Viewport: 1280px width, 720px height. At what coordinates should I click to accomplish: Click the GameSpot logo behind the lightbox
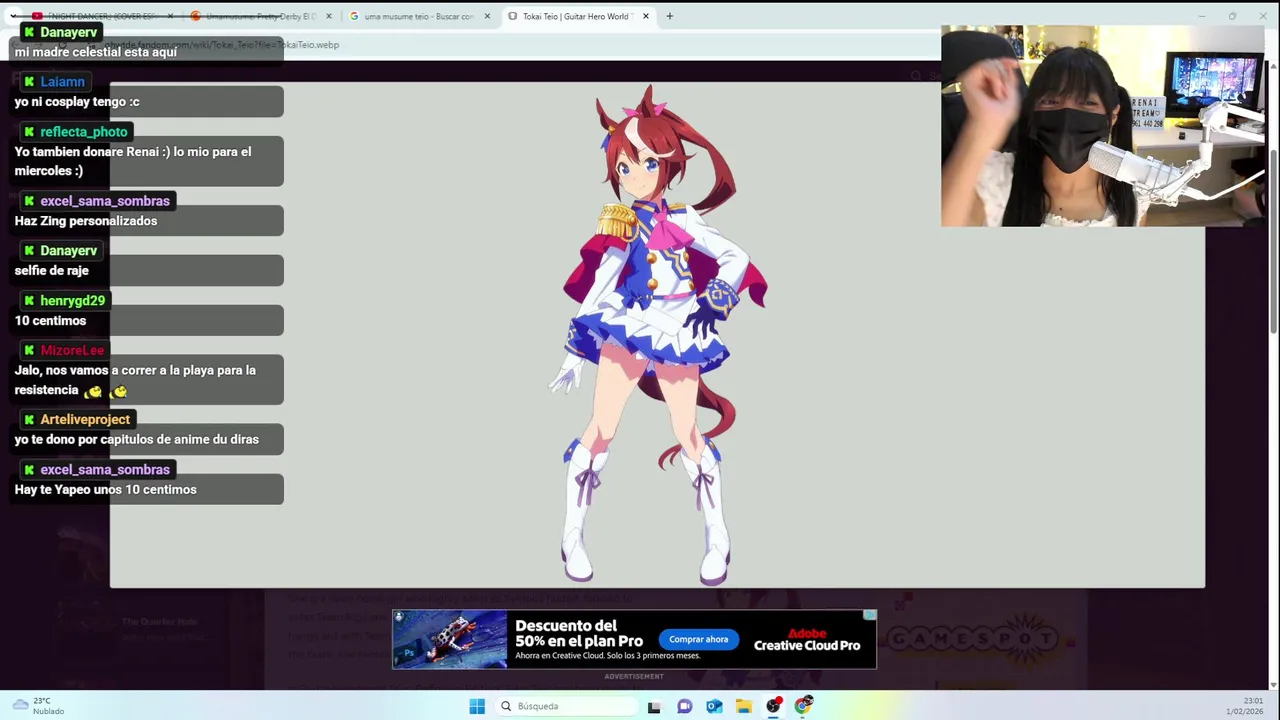[972, 638]
